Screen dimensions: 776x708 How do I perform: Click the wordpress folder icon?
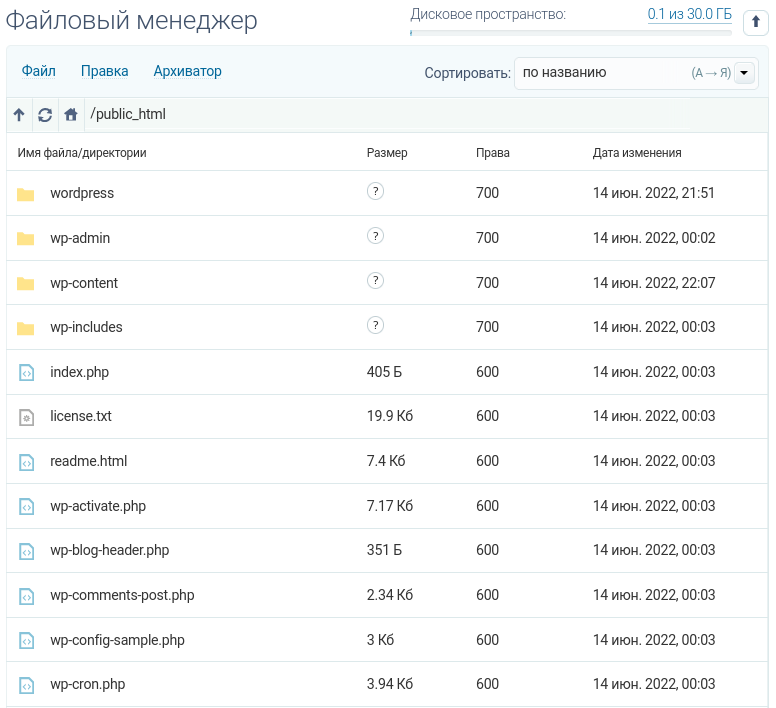point(26,194)
